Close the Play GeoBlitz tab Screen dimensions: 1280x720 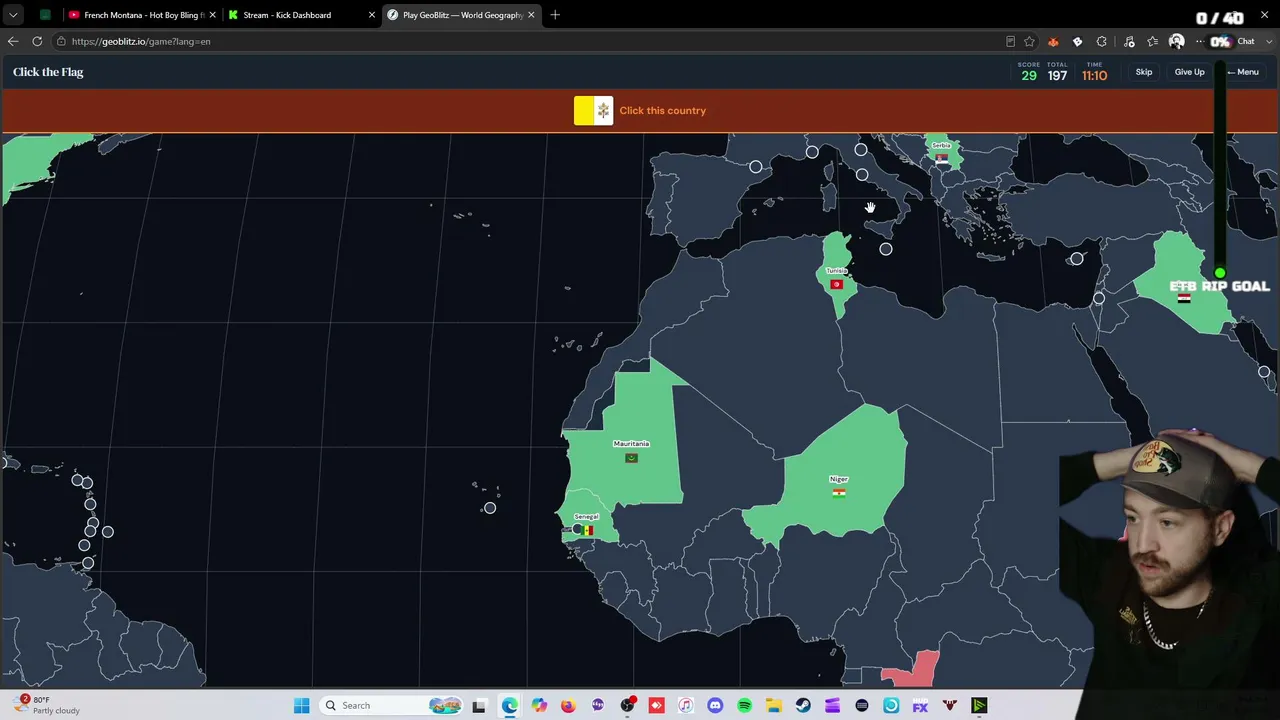click(x=531, y=15)
